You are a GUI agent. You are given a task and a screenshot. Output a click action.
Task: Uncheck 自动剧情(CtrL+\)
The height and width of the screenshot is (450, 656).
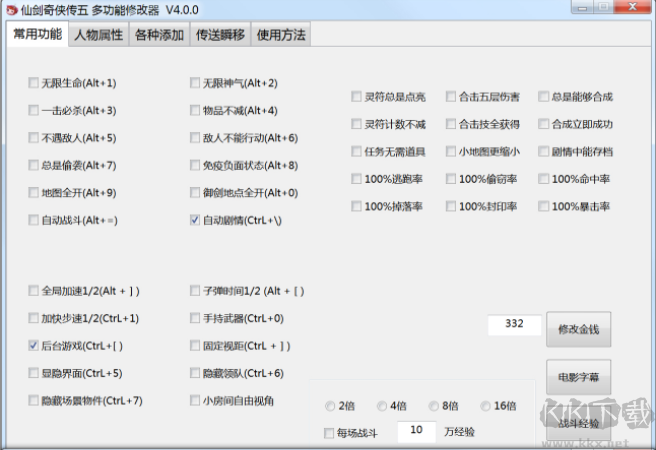(195, 220)
